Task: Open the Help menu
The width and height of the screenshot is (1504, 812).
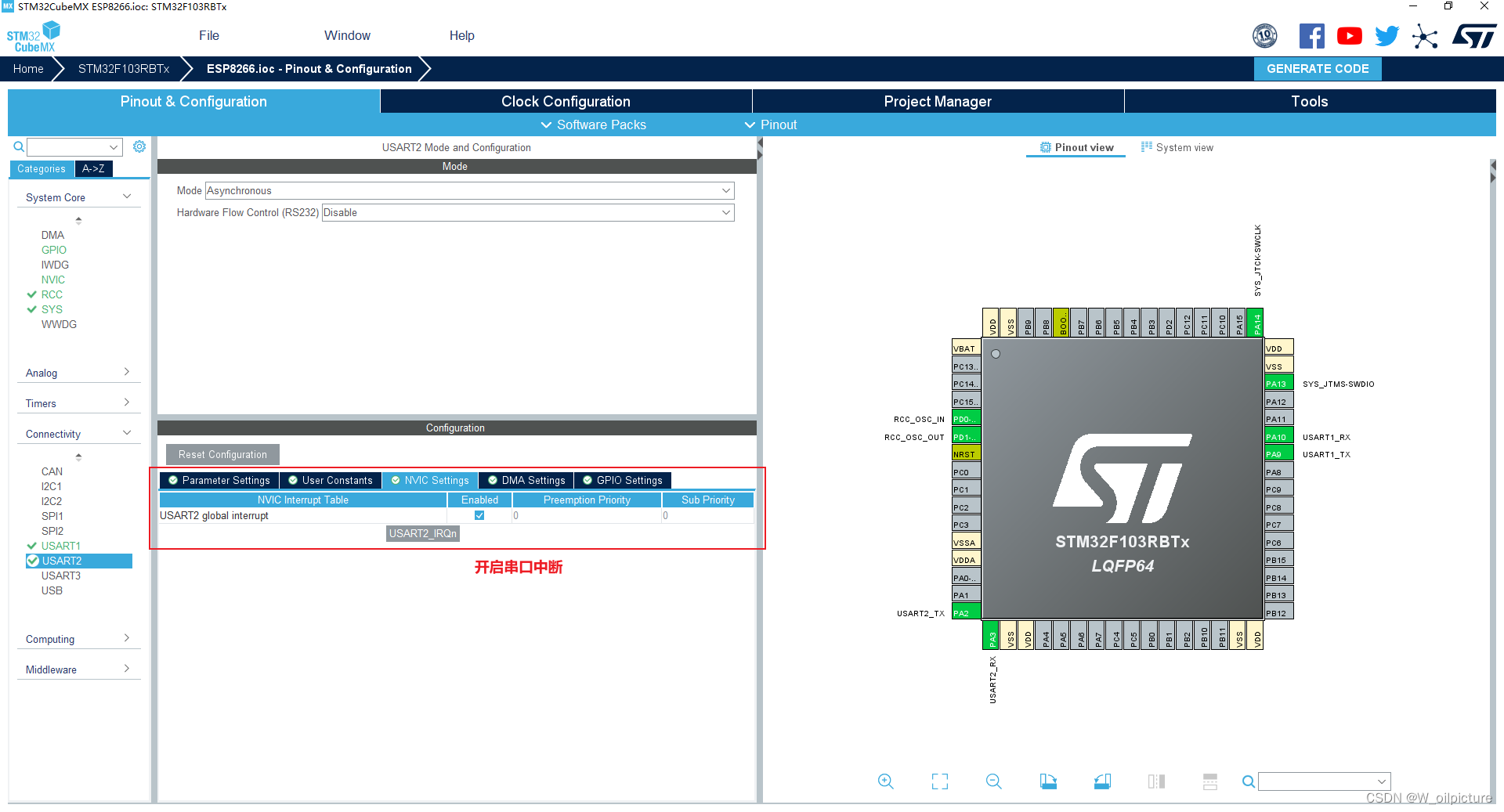Action: tap(461, 35)
